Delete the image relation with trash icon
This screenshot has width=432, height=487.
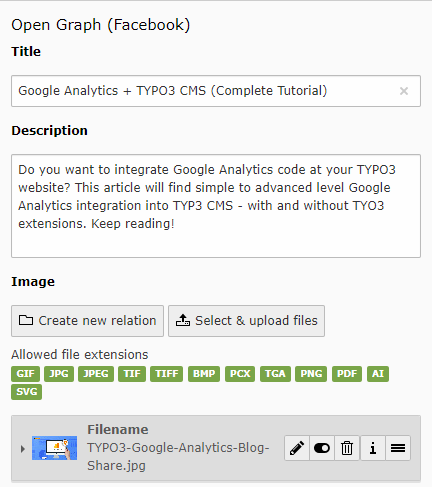point(347,448)
